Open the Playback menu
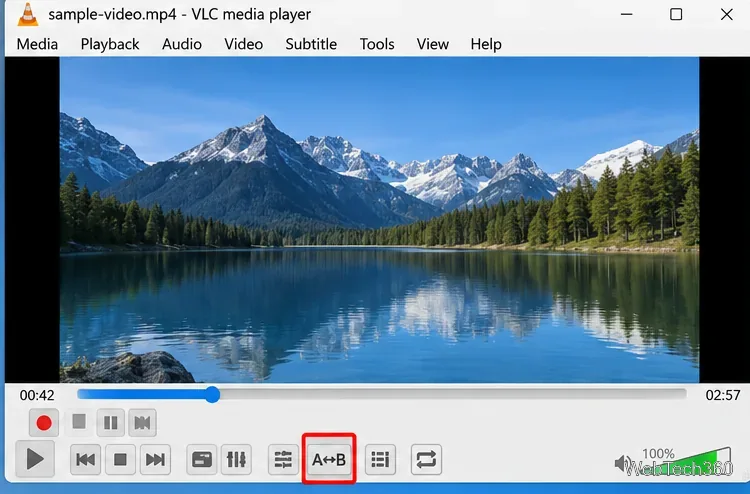Image resolution: width=750 pixels, height=494 pixels. 110,44
